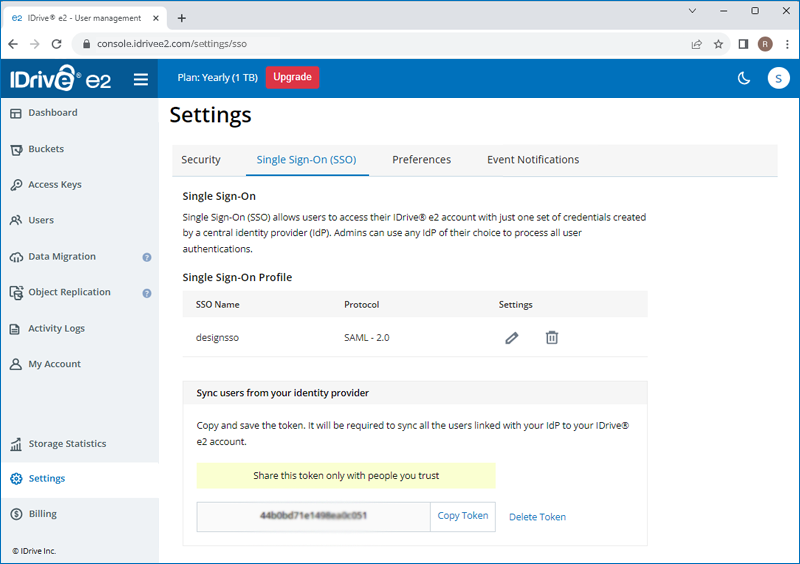Image resolution: width=800 pixels, height=564 pixels.
Task: Open Storage Statistics in sidebar
Action: coord(67,444)
